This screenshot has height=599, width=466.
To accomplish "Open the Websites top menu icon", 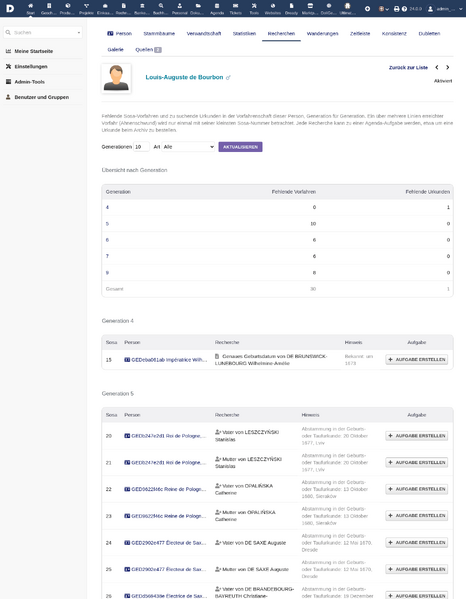I will pos(273,6).
